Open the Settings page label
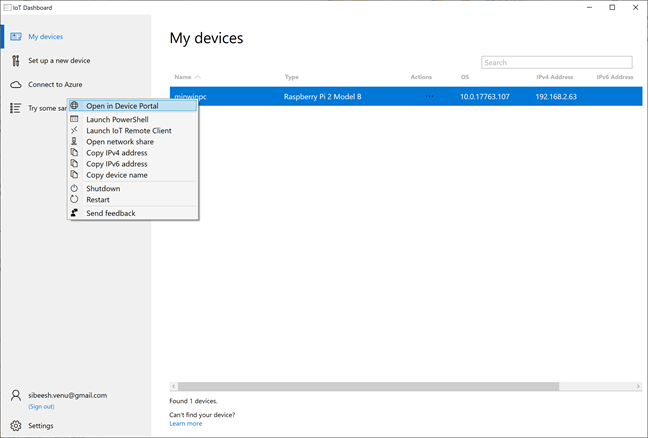The height and width of the screenshot is (438, 649). [41, 426]
